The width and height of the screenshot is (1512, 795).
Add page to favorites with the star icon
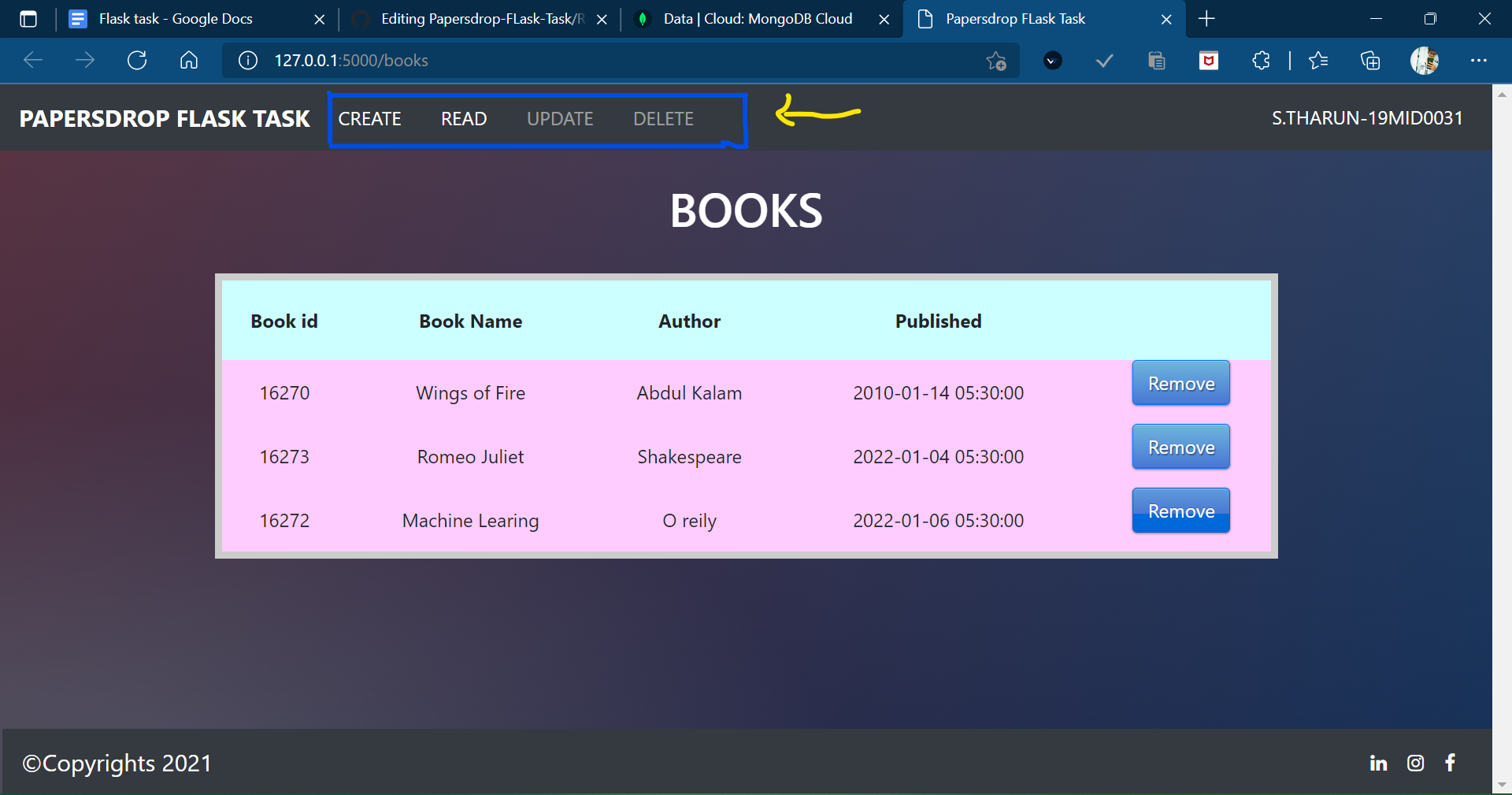click(996, 60)
